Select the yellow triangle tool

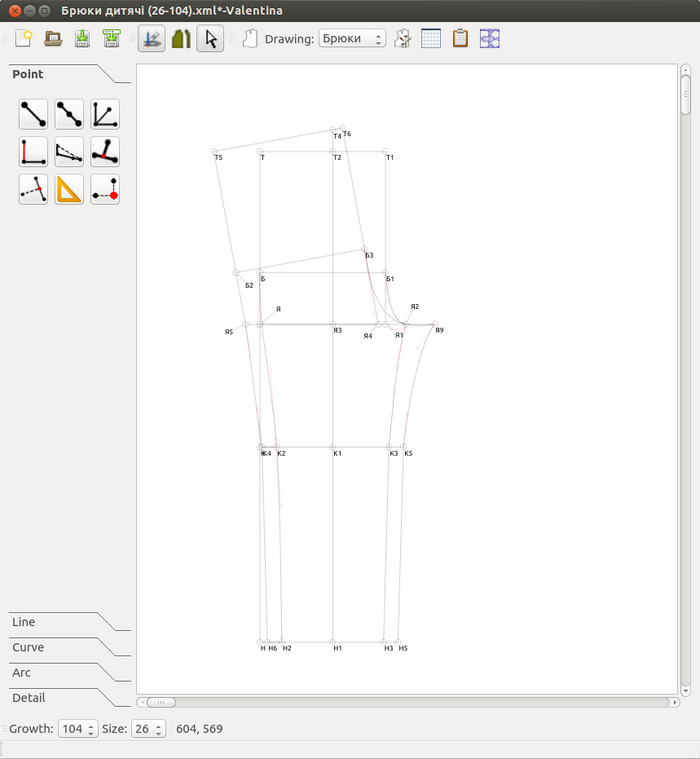pos(69,189)
